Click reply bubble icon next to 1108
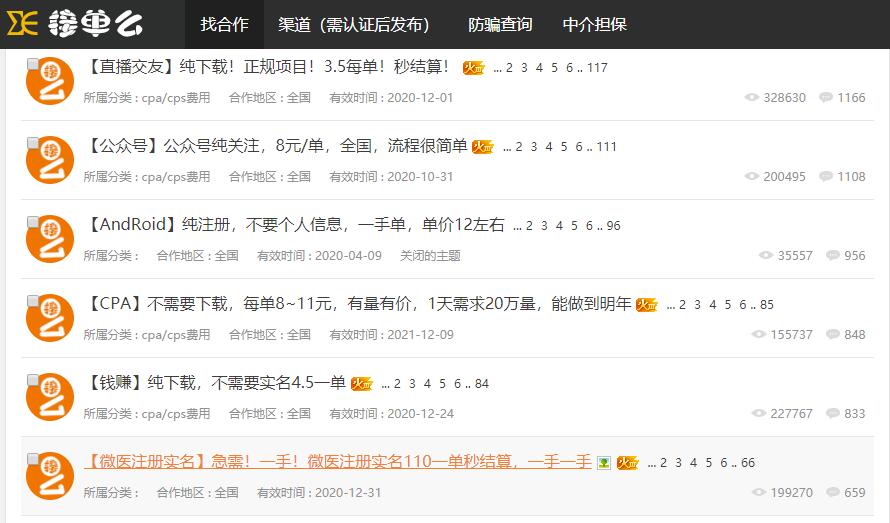The height and width of the screenshot is (523, 890). (826, 177)
